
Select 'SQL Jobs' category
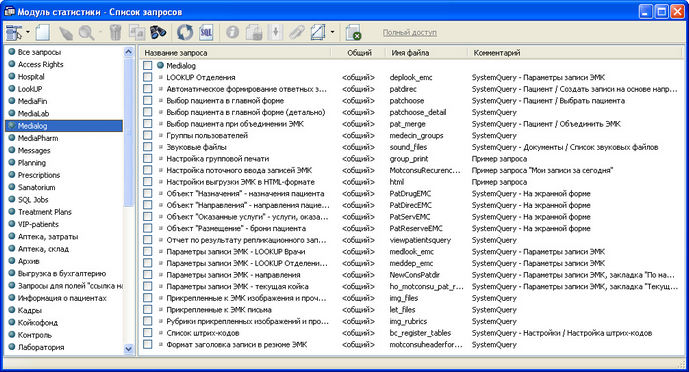pos(33,199)
